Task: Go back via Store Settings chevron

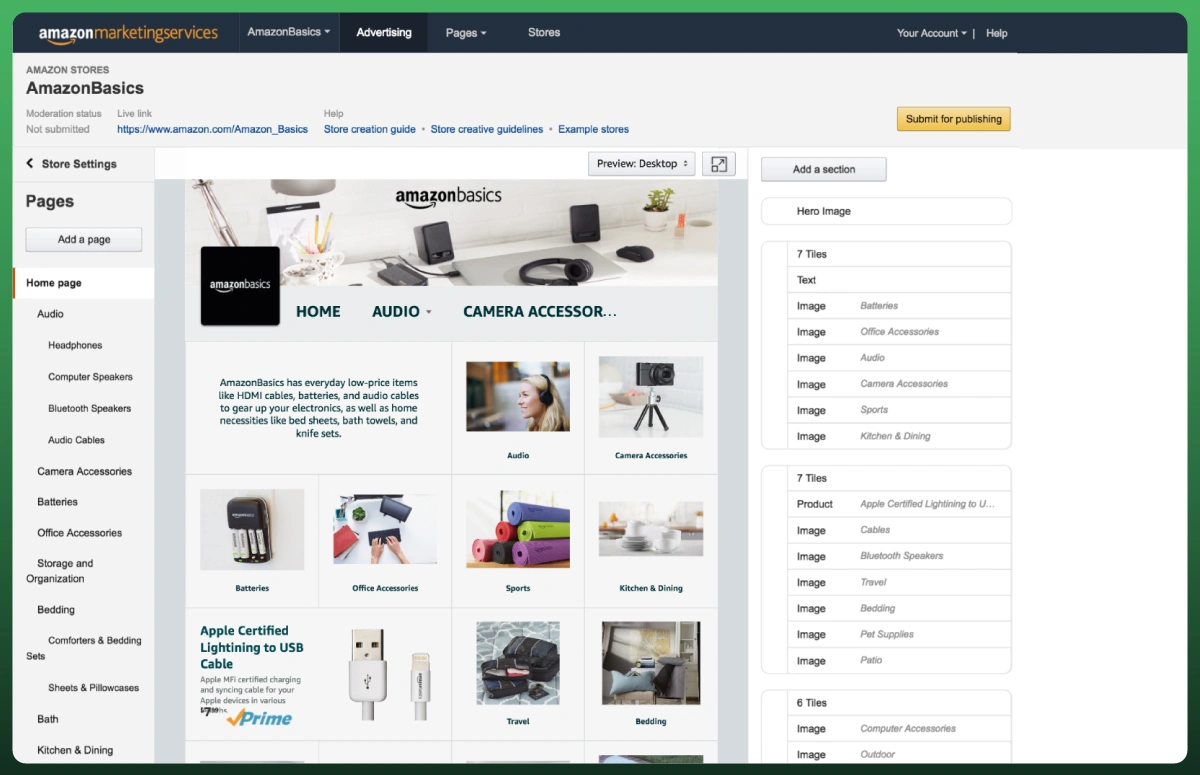Action: (30, 164)
